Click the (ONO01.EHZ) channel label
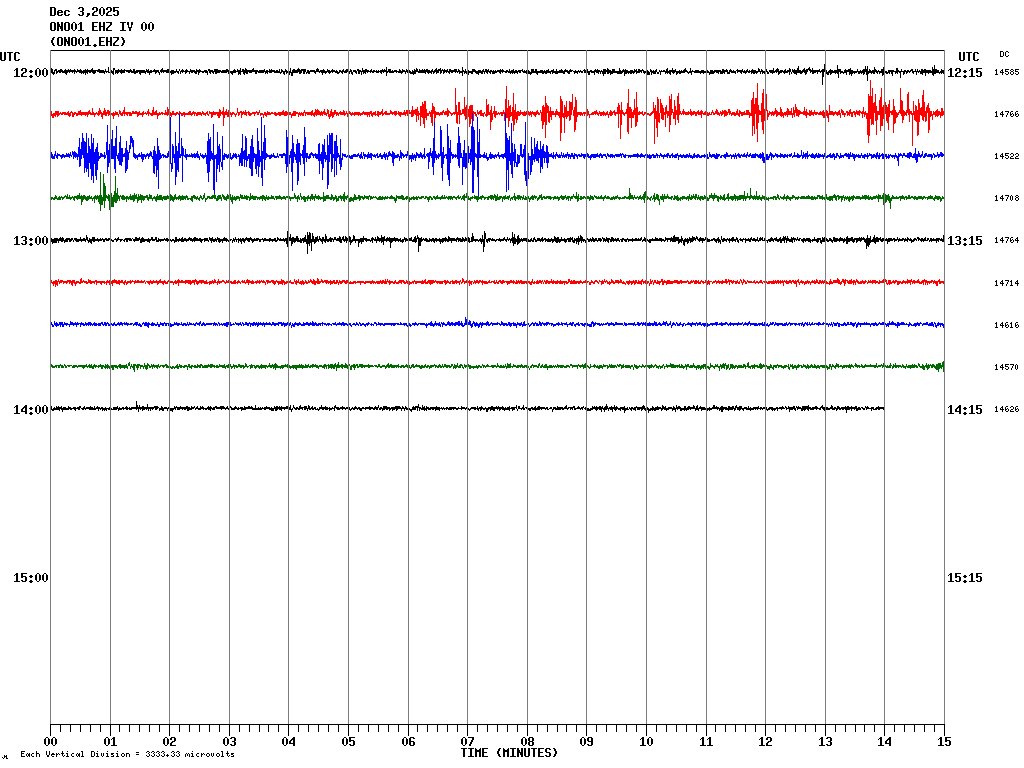 (x=88, y=42)
